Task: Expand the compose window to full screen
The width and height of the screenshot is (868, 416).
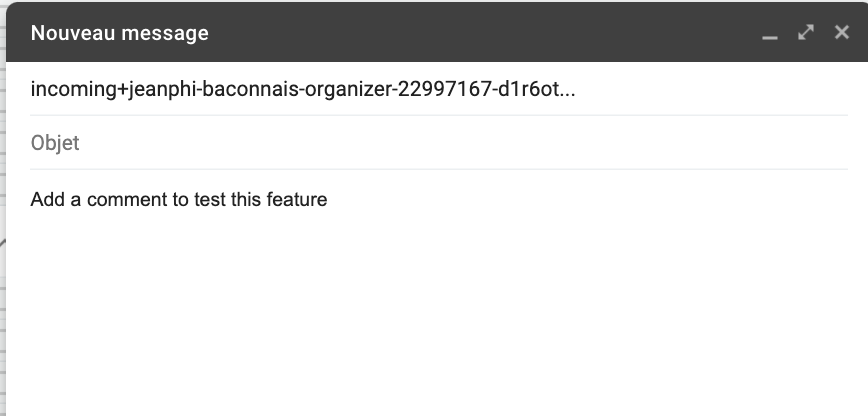Action: click(806, 33)
